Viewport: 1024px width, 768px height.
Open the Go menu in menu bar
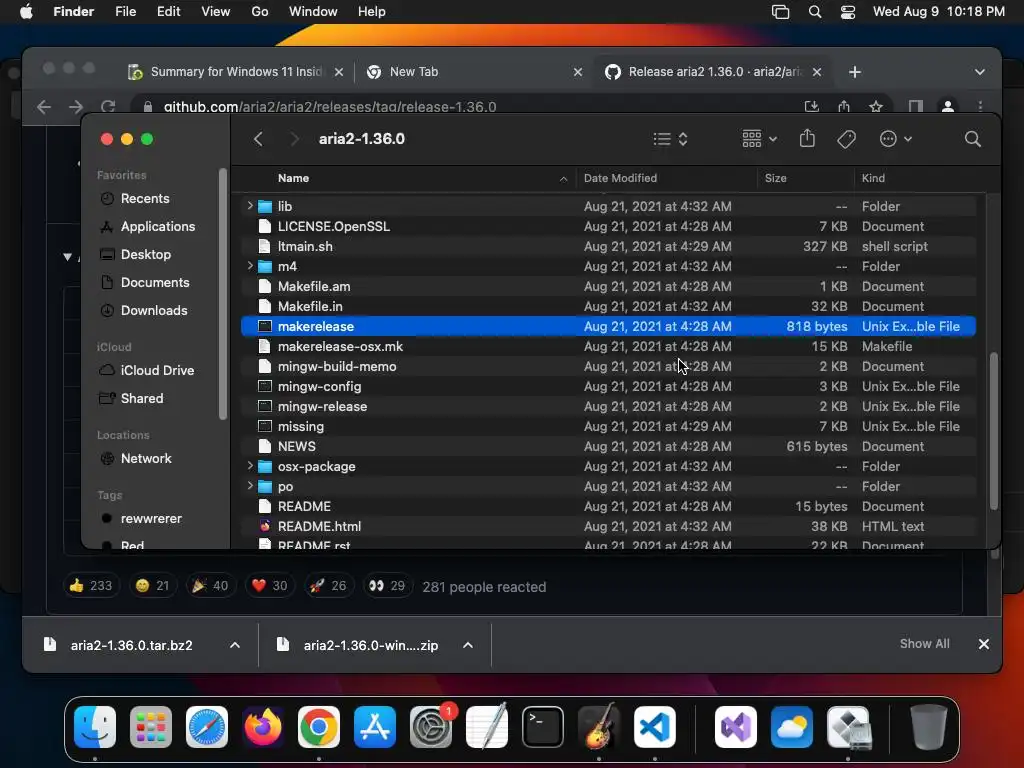coord(259,12)
